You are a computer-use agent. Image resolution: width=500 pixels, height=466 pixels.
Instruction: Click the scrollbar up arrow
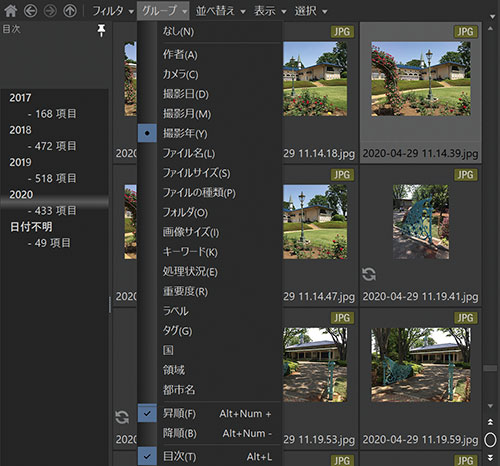(x=490, y=29)
